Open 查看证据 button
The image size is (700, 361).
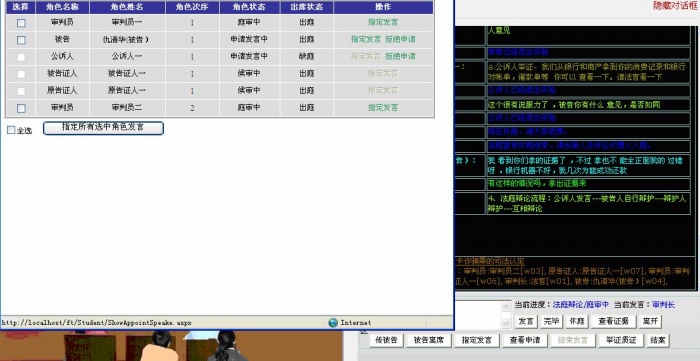613,321
